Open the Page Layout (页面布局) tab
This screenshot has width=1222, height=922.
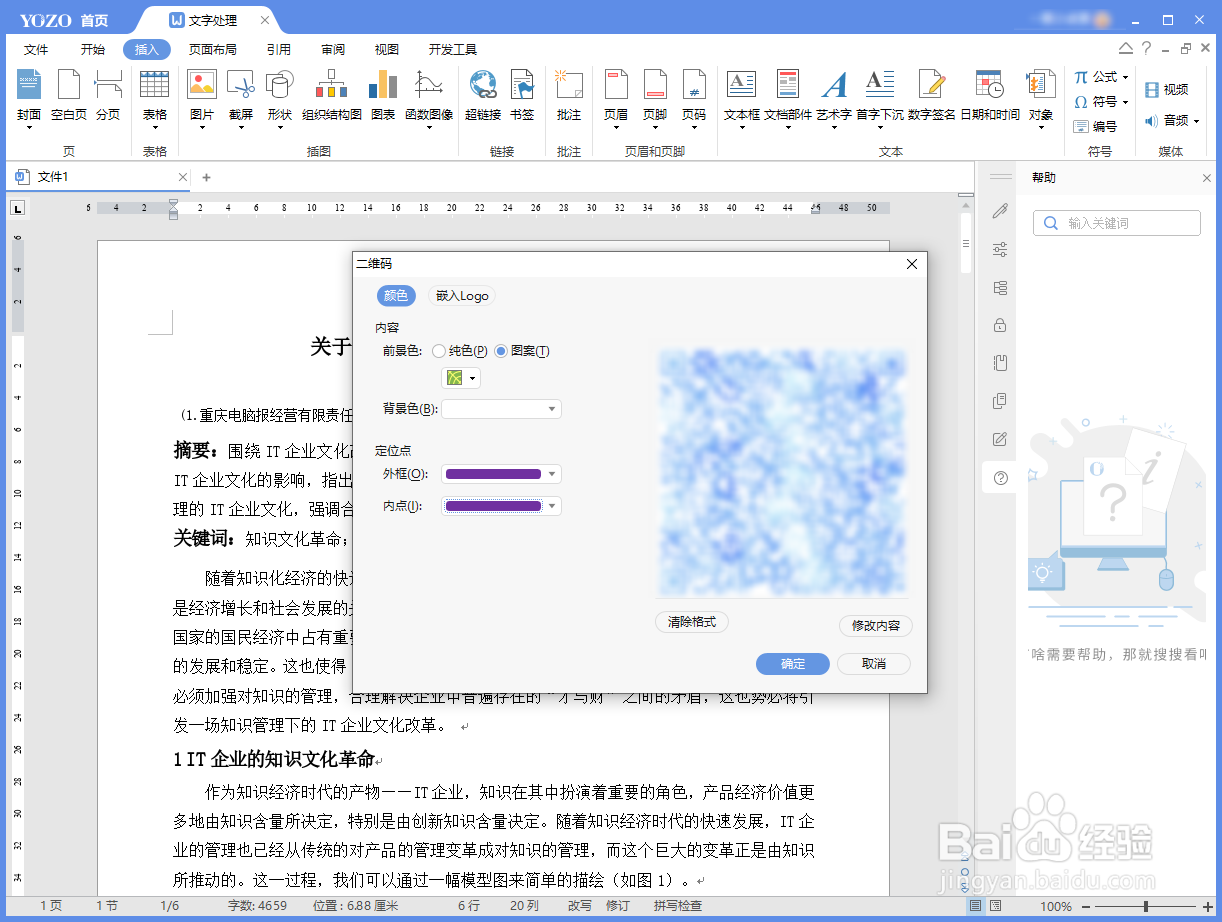tap(213, 49)
